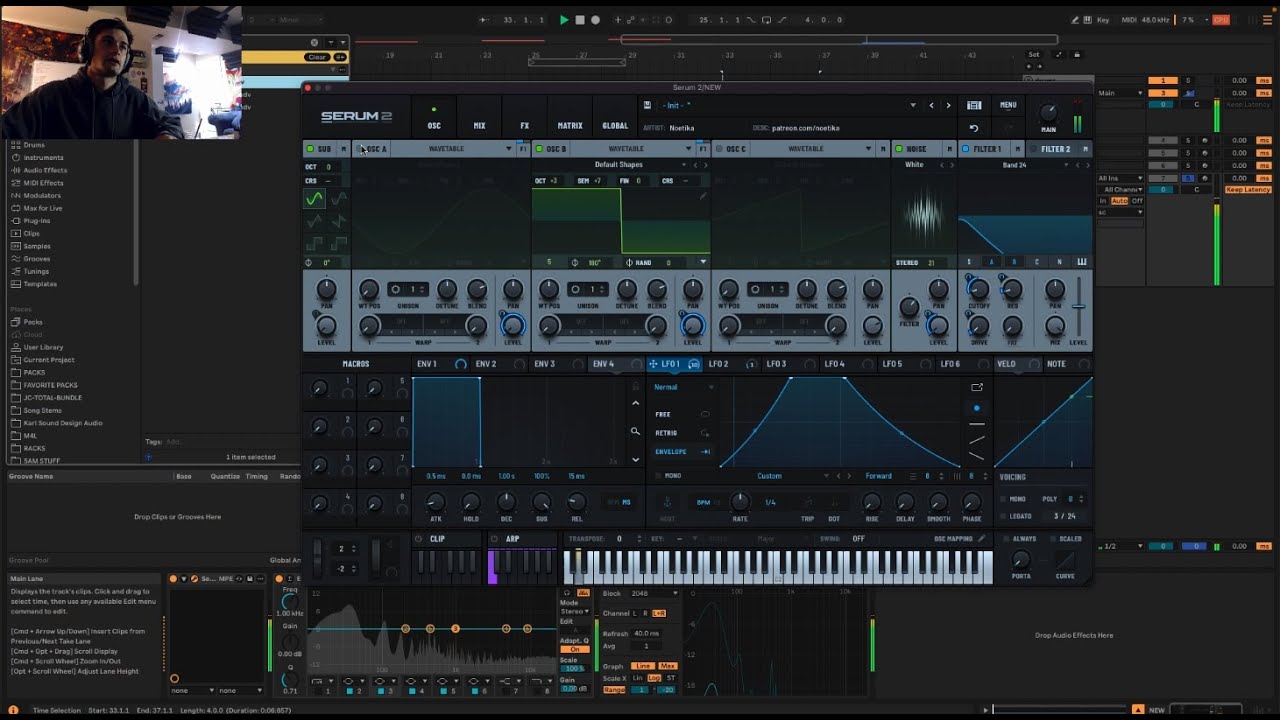Open Audio Effects in the Ableton browser

coord(46,170)
